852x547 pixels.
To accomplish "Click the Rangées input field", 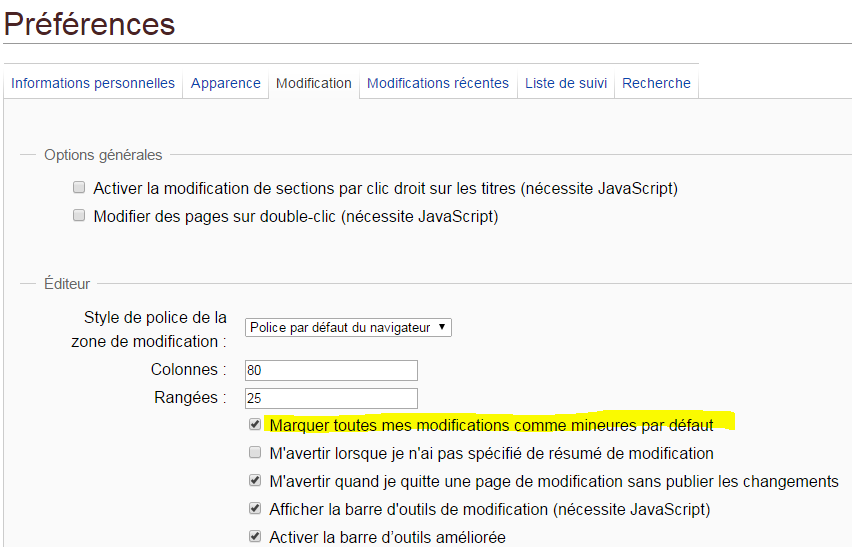I will point(331,398).
